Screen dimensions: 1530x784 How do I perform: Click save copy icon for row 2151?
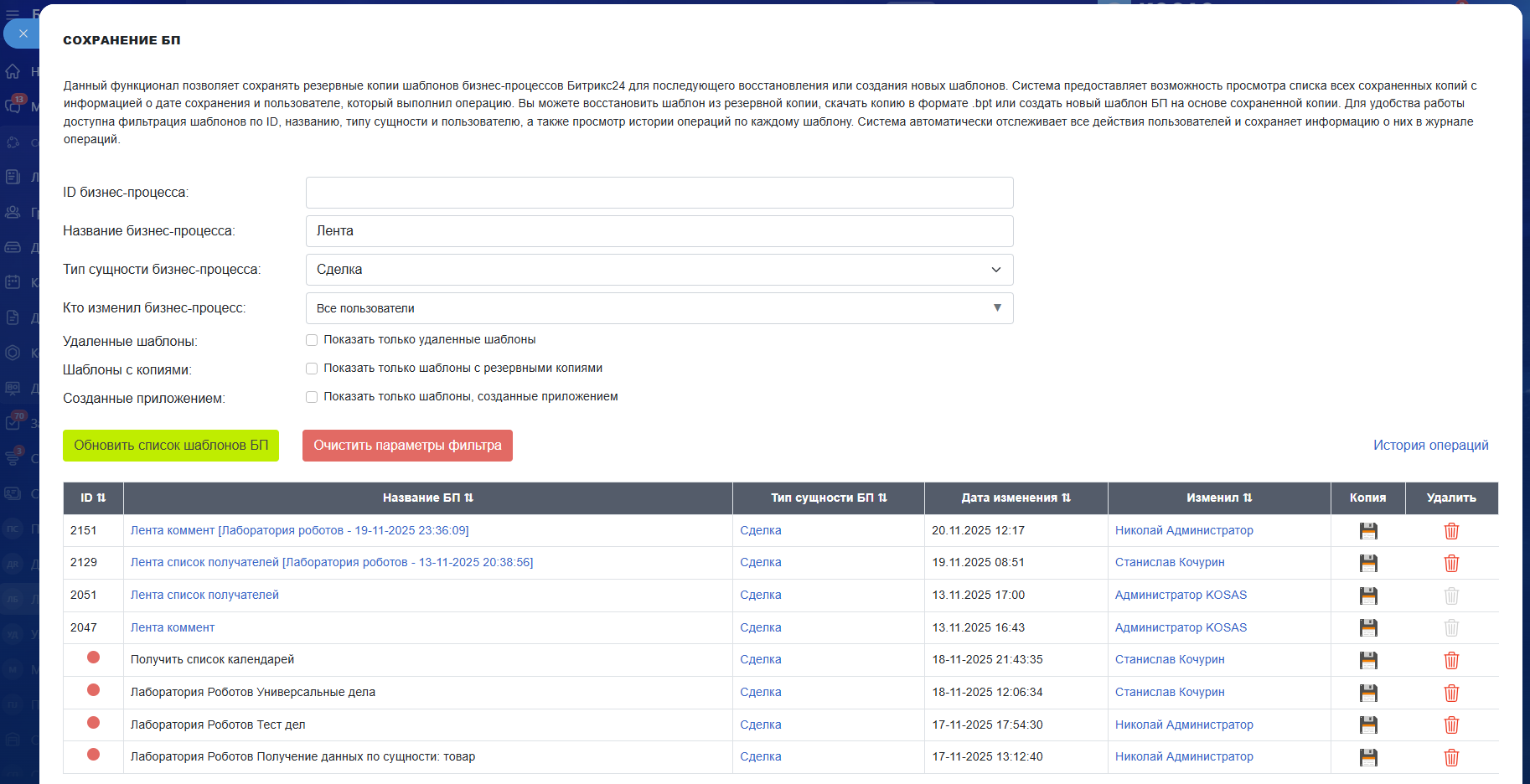click(1367, 531)
